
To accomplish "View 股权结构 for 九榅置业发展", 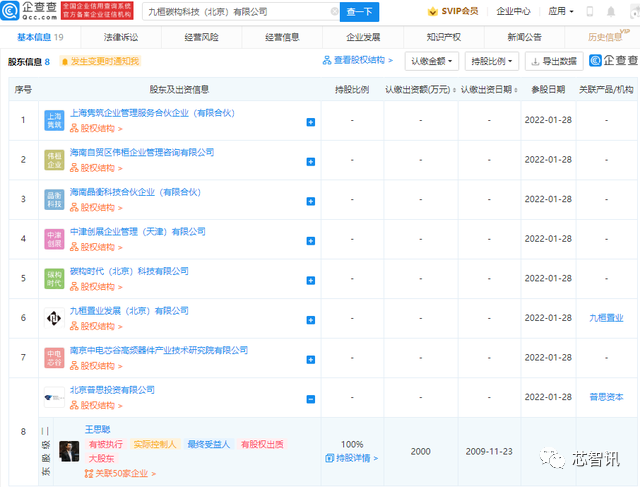I will pyautogui.click(x=96, y=327).
